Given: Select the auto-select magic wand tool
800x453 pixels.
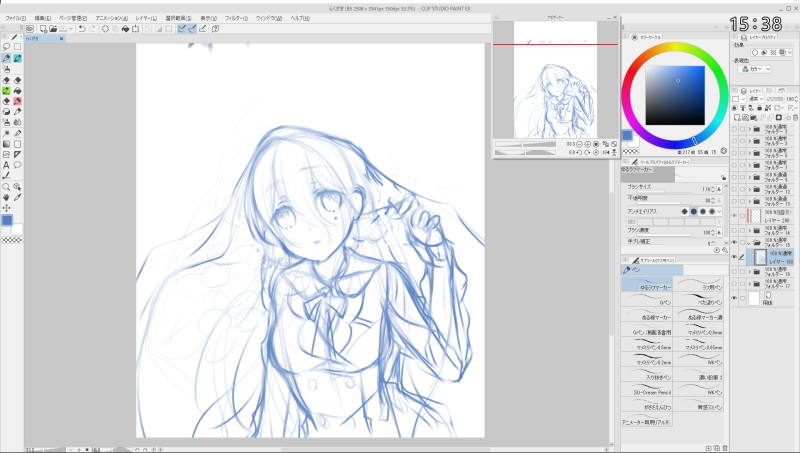Looking at the screenshot, I should click(x=6, y=134).
